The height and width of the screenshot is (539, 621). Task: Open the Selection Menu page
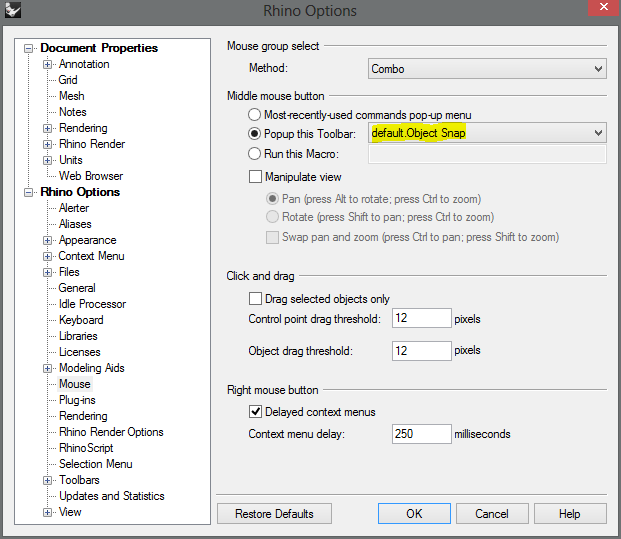96,464
